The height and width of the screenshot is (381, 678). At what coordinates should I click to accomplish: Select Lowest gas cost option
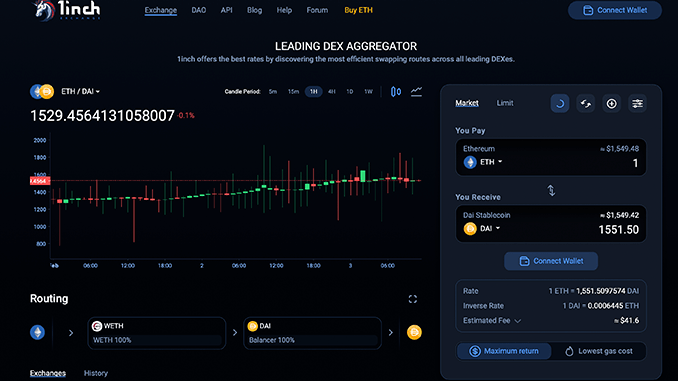[x=599, y=351]
